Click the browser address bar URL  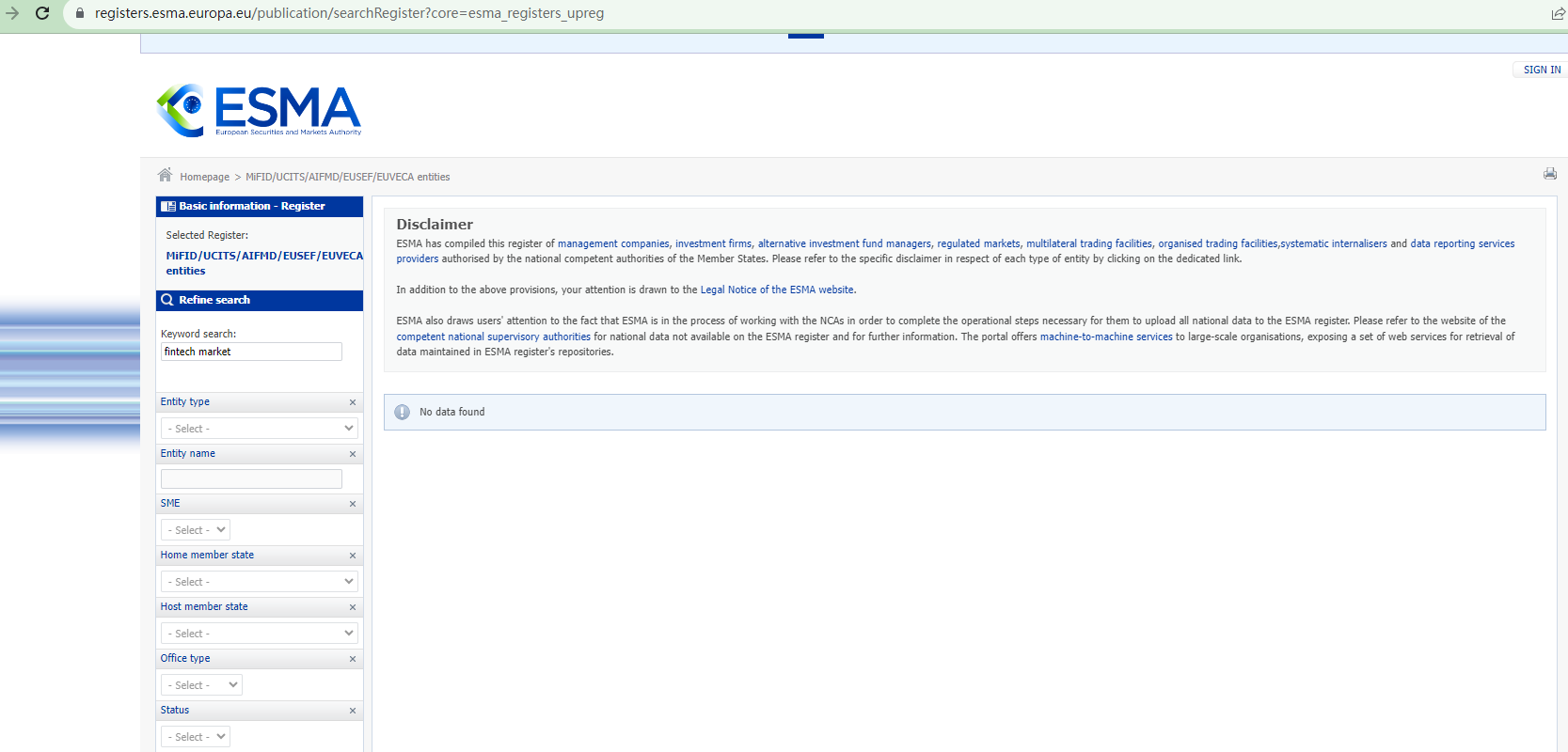click(x=349, y=13)
